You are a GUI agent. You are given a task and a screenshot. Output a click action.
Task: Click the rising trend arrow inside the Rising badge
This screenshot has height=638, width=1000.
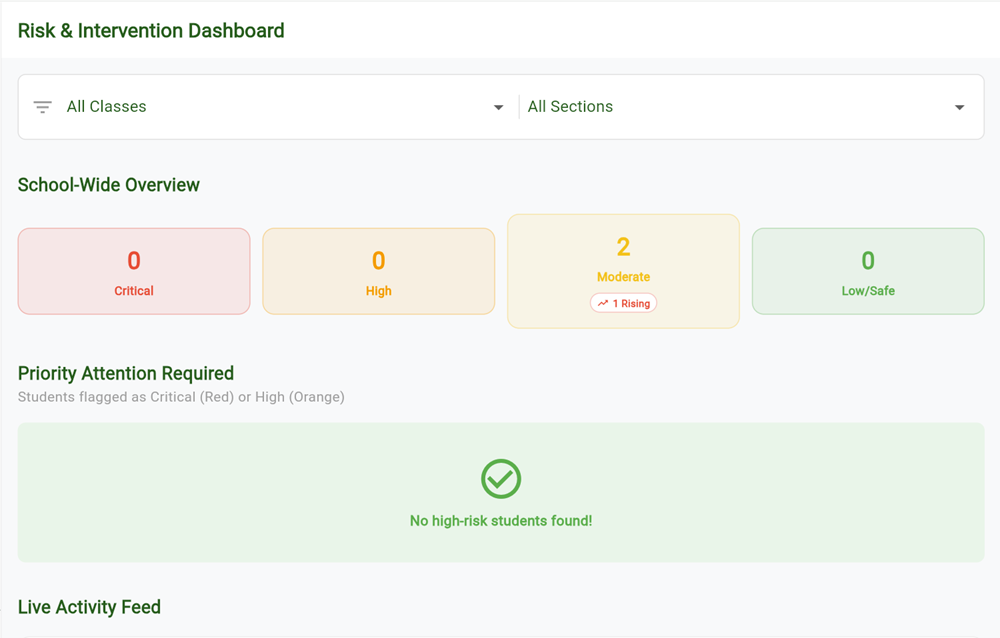click(x=604, y=302)
